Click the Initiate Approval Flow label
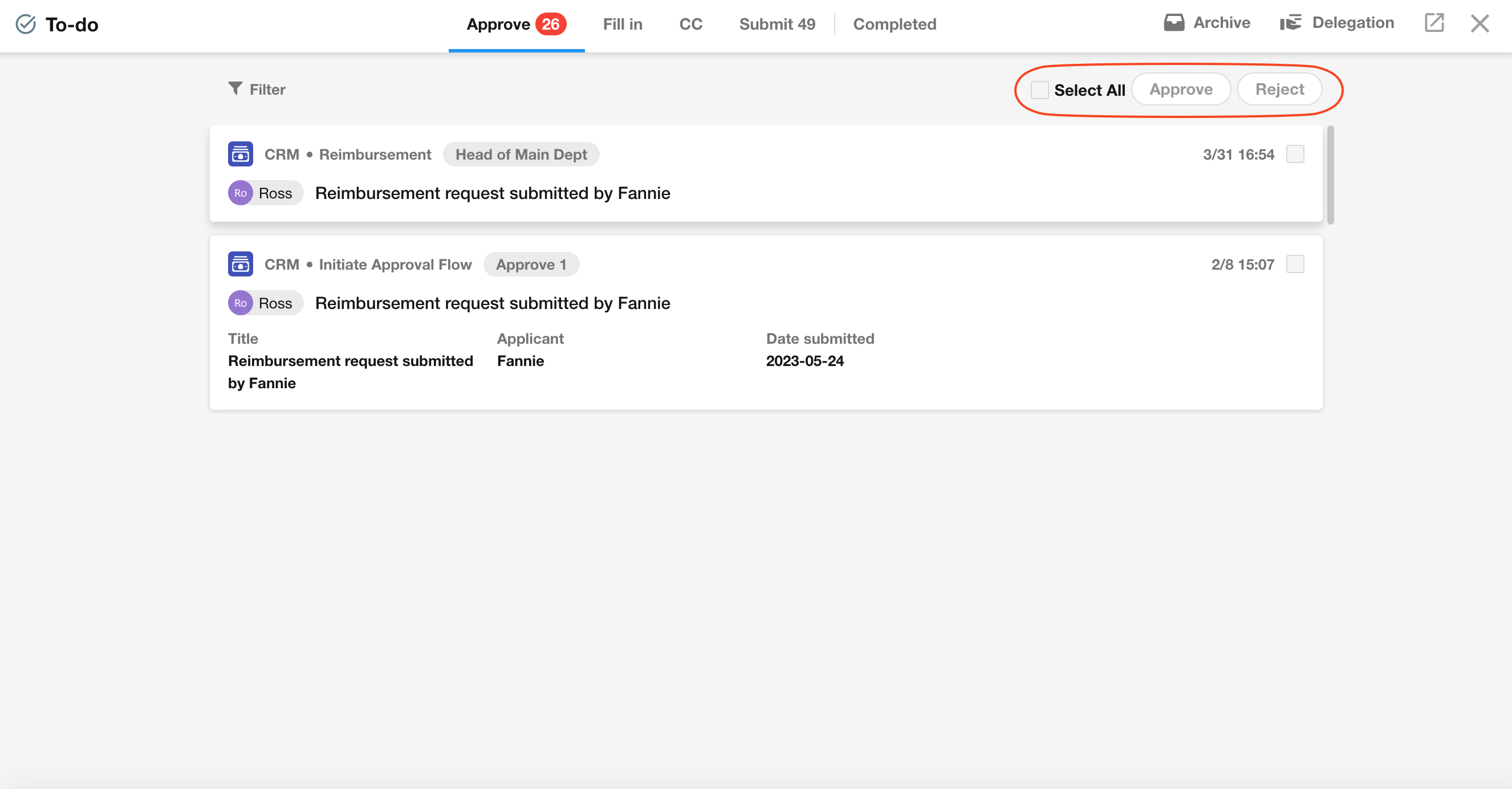This screenshot has height=789, width=1512. (x=395, y=264)
